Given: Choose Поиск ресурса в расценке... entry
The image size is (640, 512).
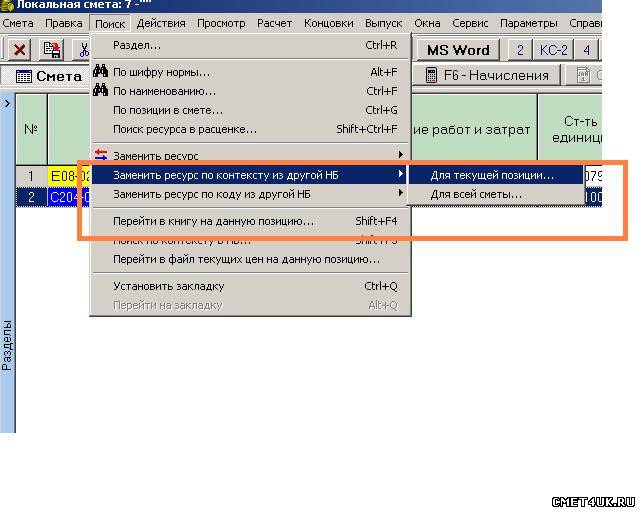Looking at the screenshot, I should pos(250,129).
